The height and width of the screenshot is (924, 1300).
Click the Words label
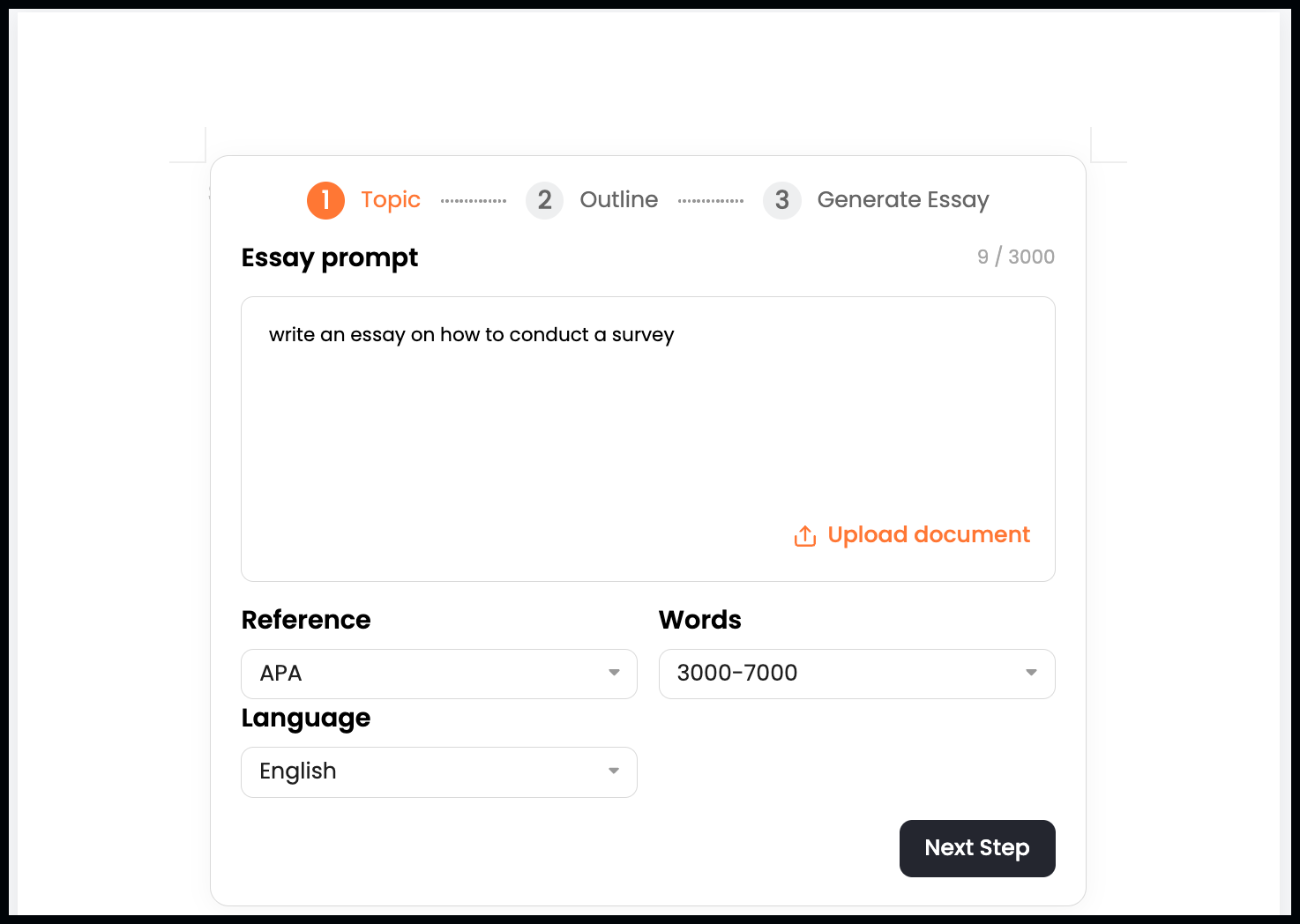click(700, 620)
